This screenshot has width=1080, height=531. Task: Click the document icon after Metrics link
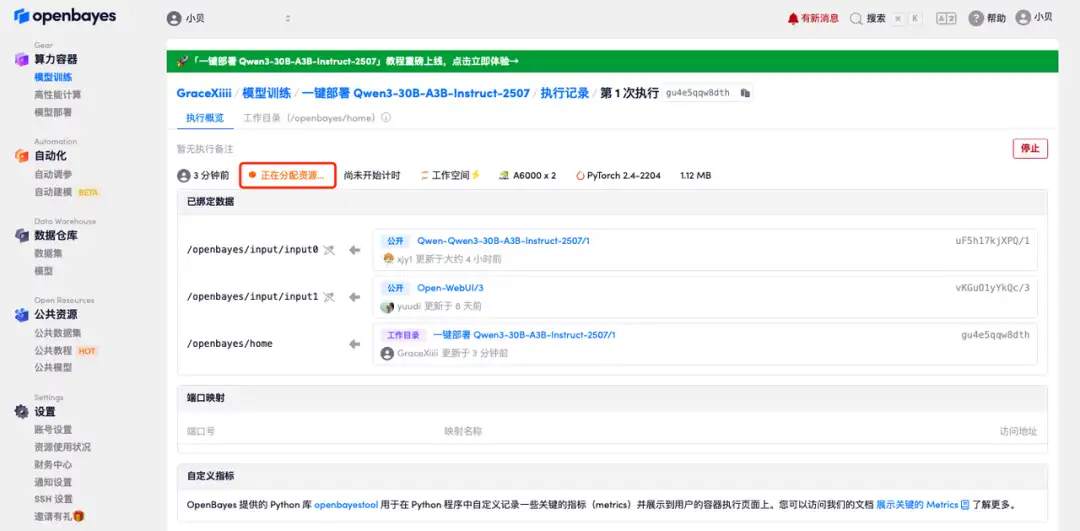coord(965,505)
